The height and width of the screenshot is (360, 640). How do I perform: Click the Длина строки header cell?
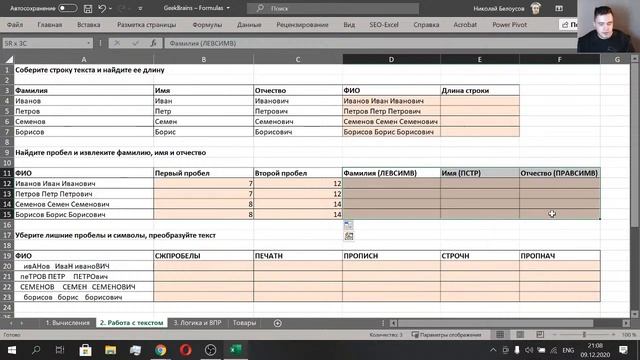coord(480,91)
